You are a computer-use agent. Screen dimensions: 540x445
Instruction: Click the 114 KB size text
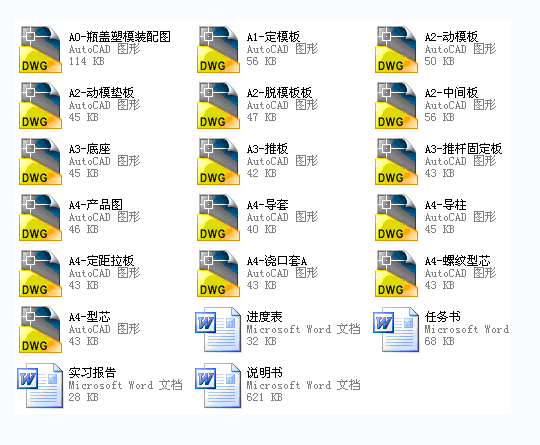pos(86,61)
